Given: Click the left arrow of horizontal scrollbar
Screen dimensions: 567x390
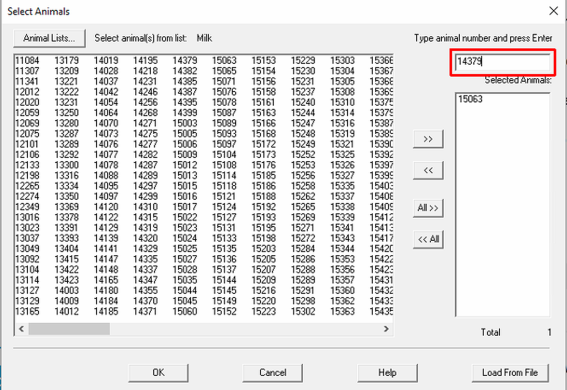Looking at the screenshot, I should (21, 329).
